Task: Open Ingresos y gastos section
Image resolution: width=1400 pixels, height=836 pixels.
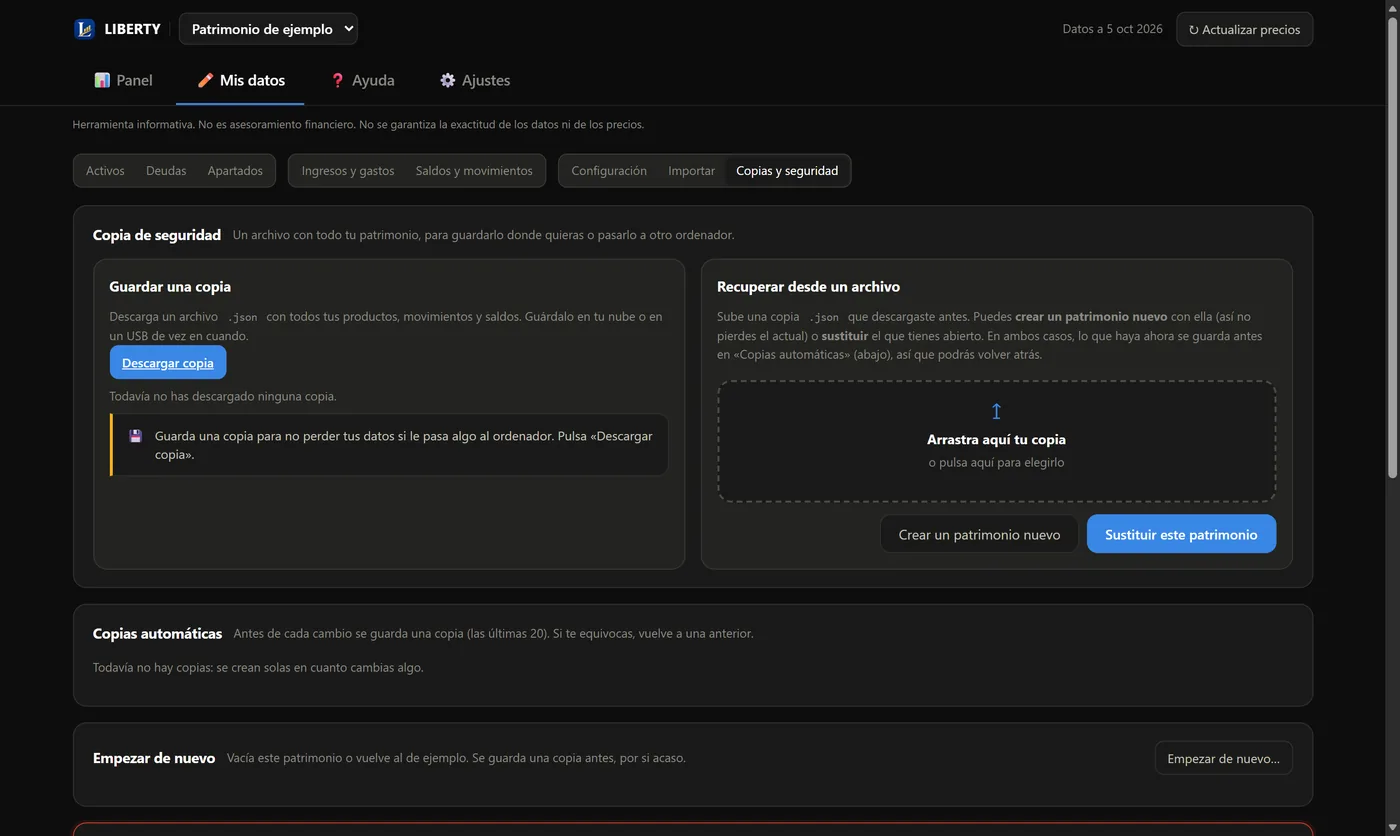Action: coord(348,170)
